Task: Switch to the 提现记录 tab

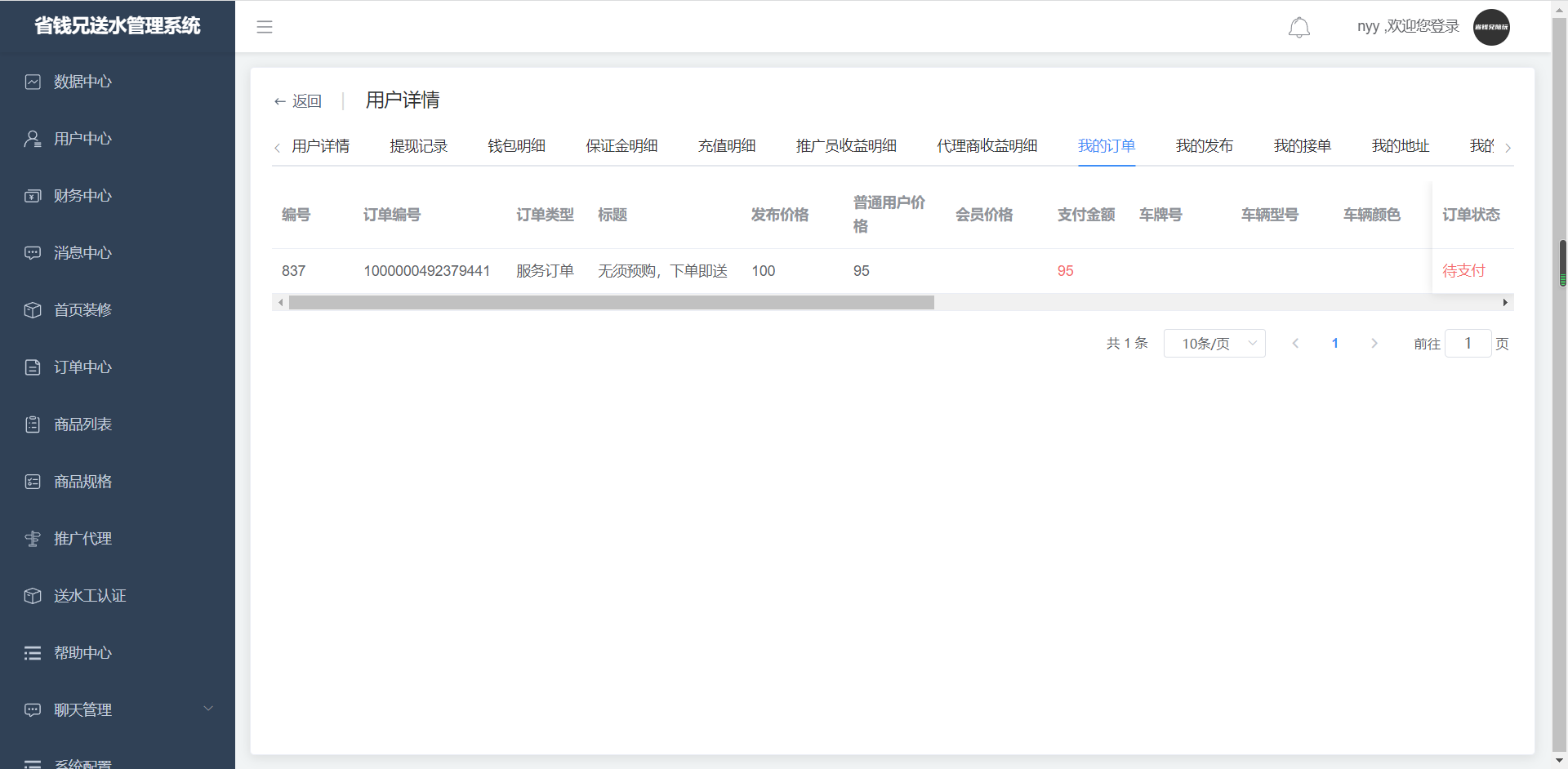Action: tap(418, 146)
